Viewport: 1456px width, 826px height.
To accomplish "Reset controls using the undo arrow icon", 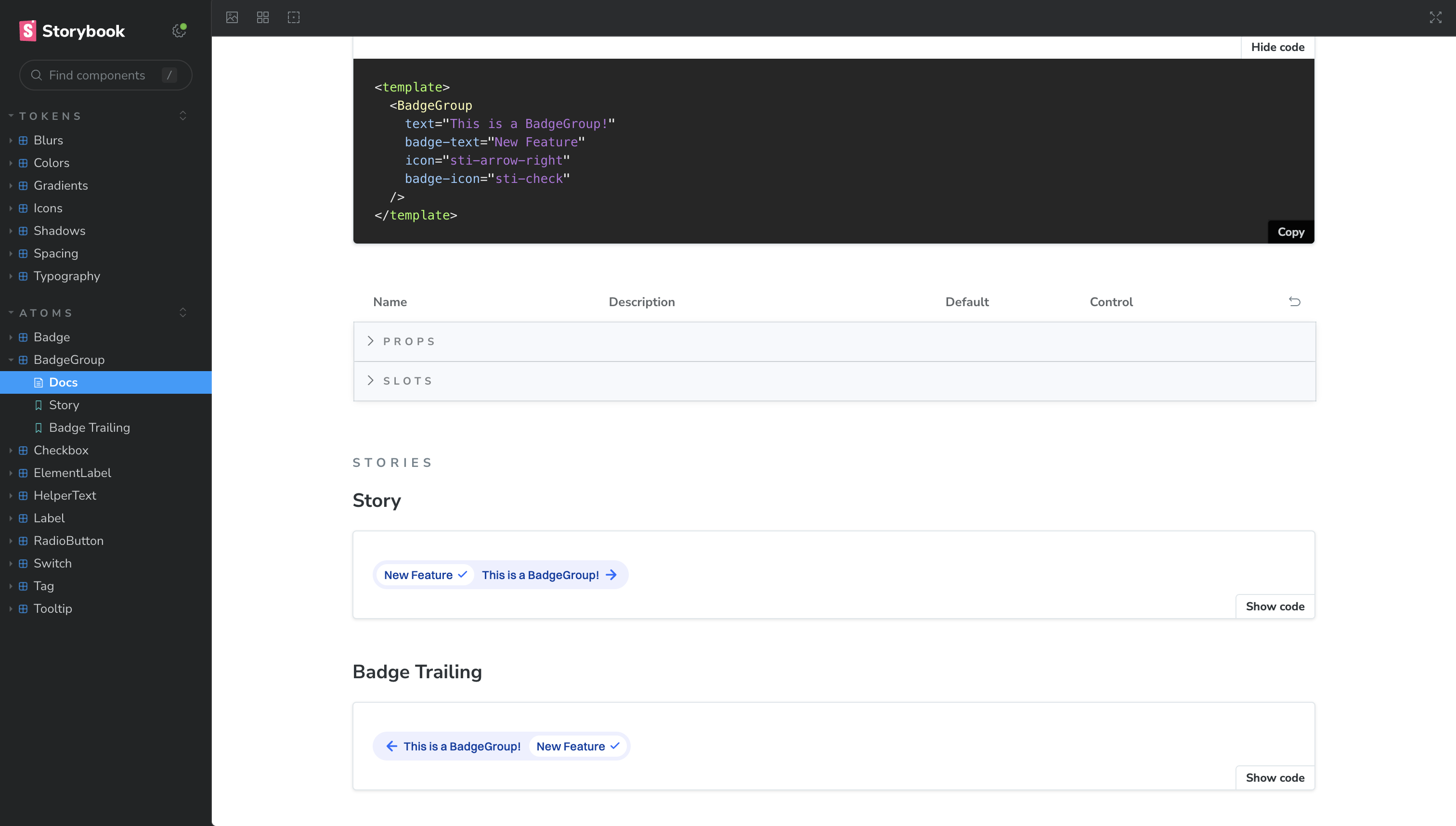I will coord(1294,301).
